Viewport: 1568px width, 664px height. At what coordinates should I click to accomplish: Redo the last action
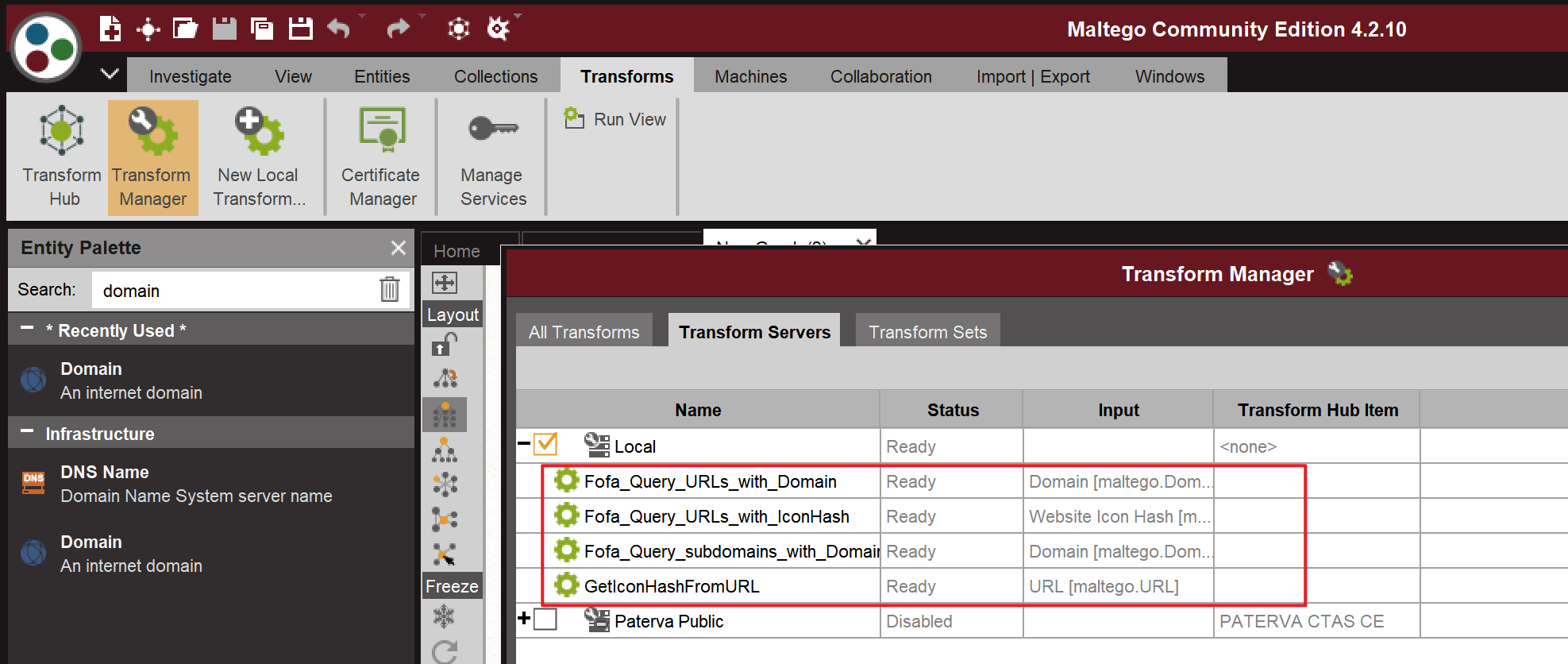coord(398,29)
